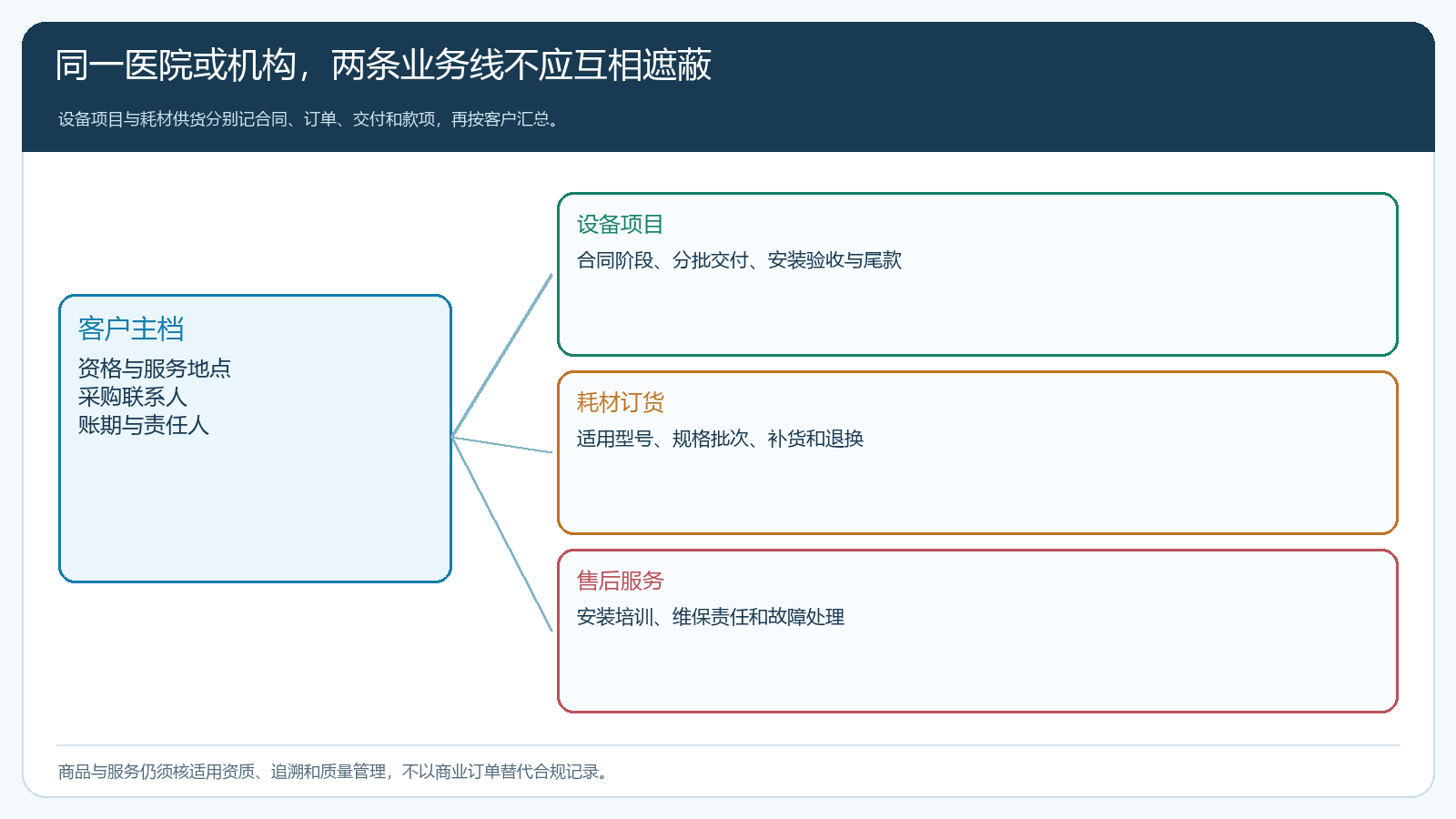Image resolution: width=1456 pixels, height=819 pixels.
Task: Select the text 合同阶段、分批交付、安装验收与尾款
Action: [739, 260]
